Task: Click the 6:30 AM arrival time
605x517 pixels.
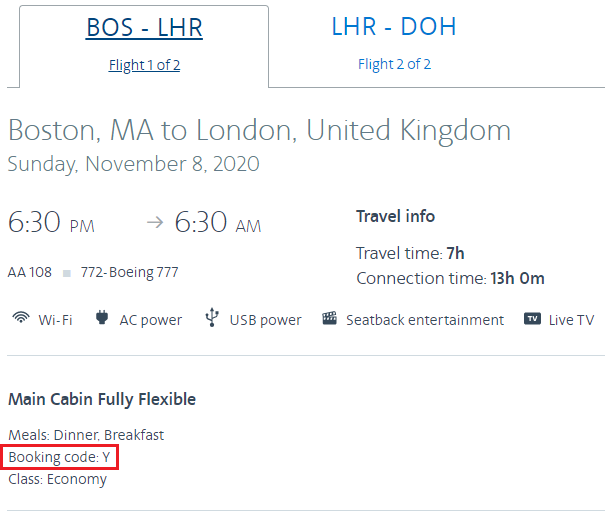Action: 218,223
